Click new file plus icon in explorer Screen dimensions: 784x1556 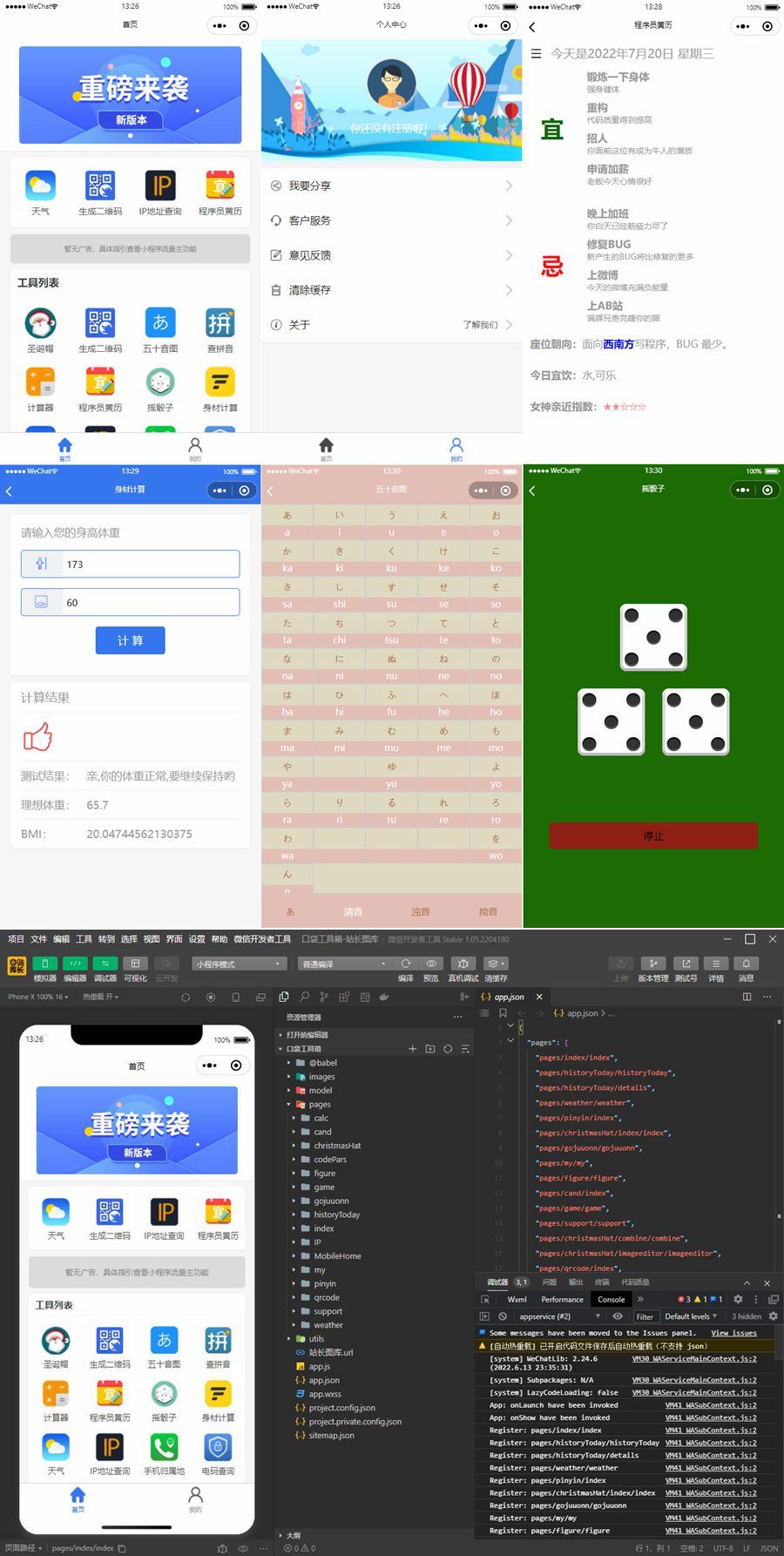[x=413, y=1049]
